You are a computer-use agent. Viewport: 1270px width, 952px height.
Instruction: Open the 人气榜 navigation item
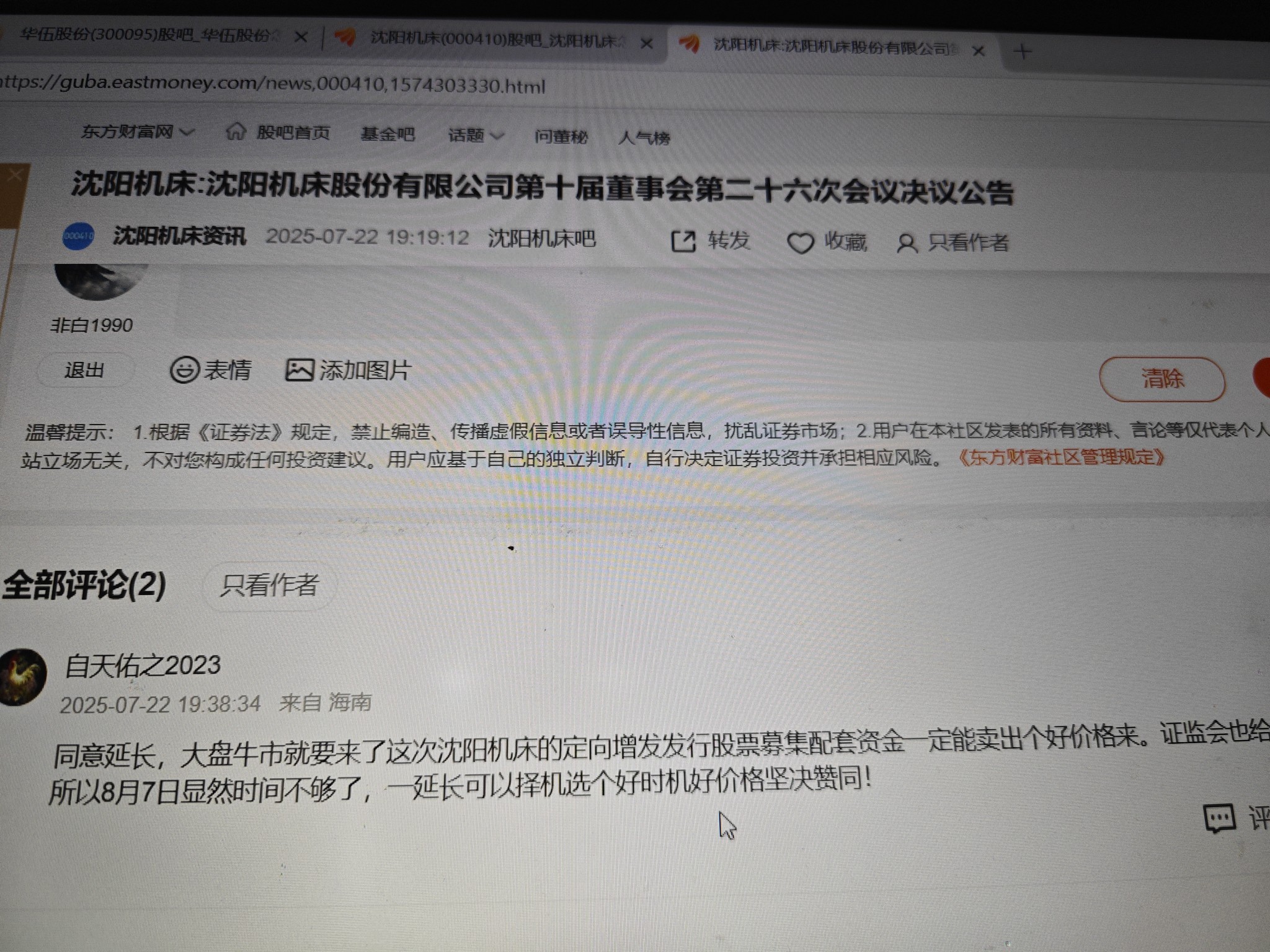coord(644,138)
